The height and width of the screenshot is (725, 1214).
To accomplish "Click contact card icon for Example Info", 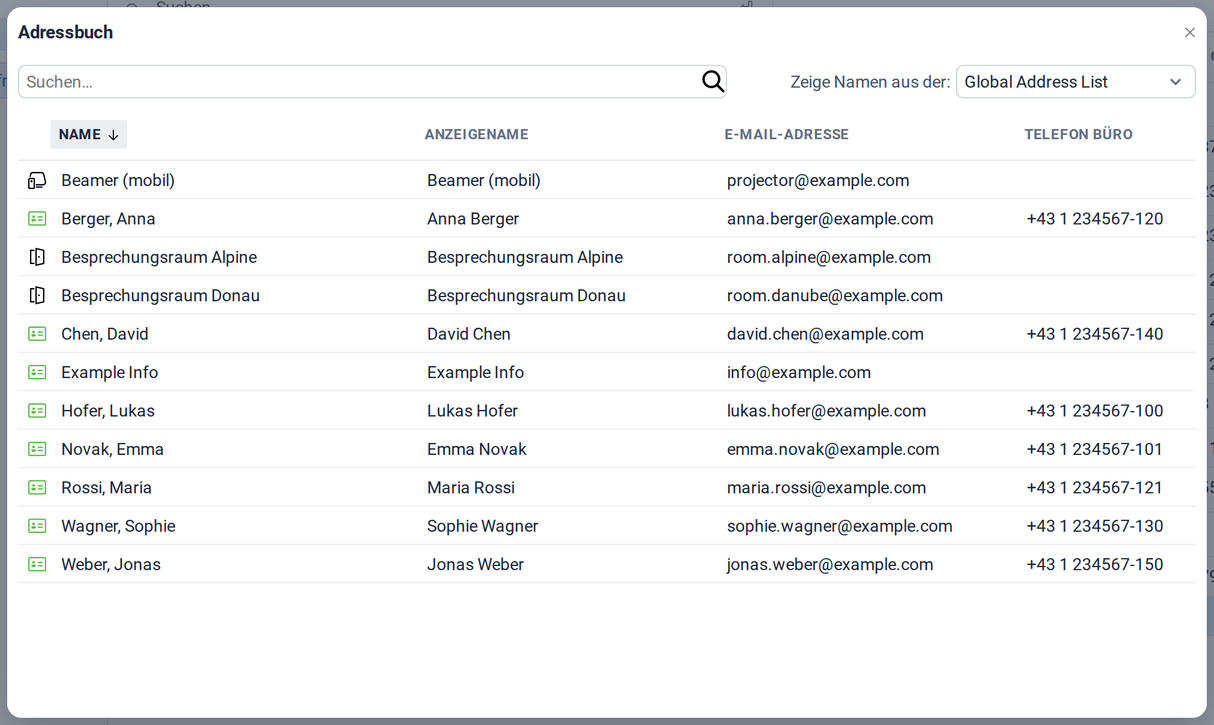I will pyautogui.click(x=37, y=372).
